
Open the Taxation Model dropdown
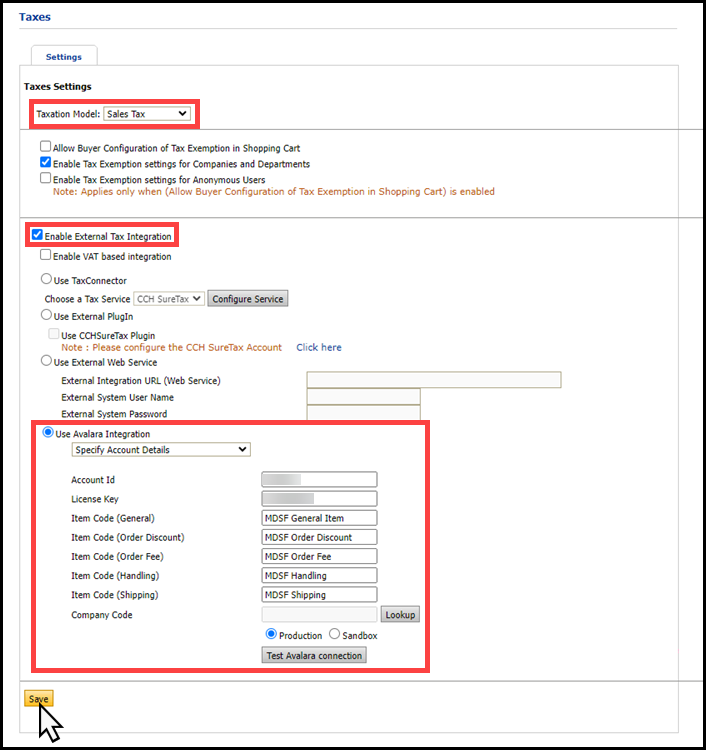point(146,114)
